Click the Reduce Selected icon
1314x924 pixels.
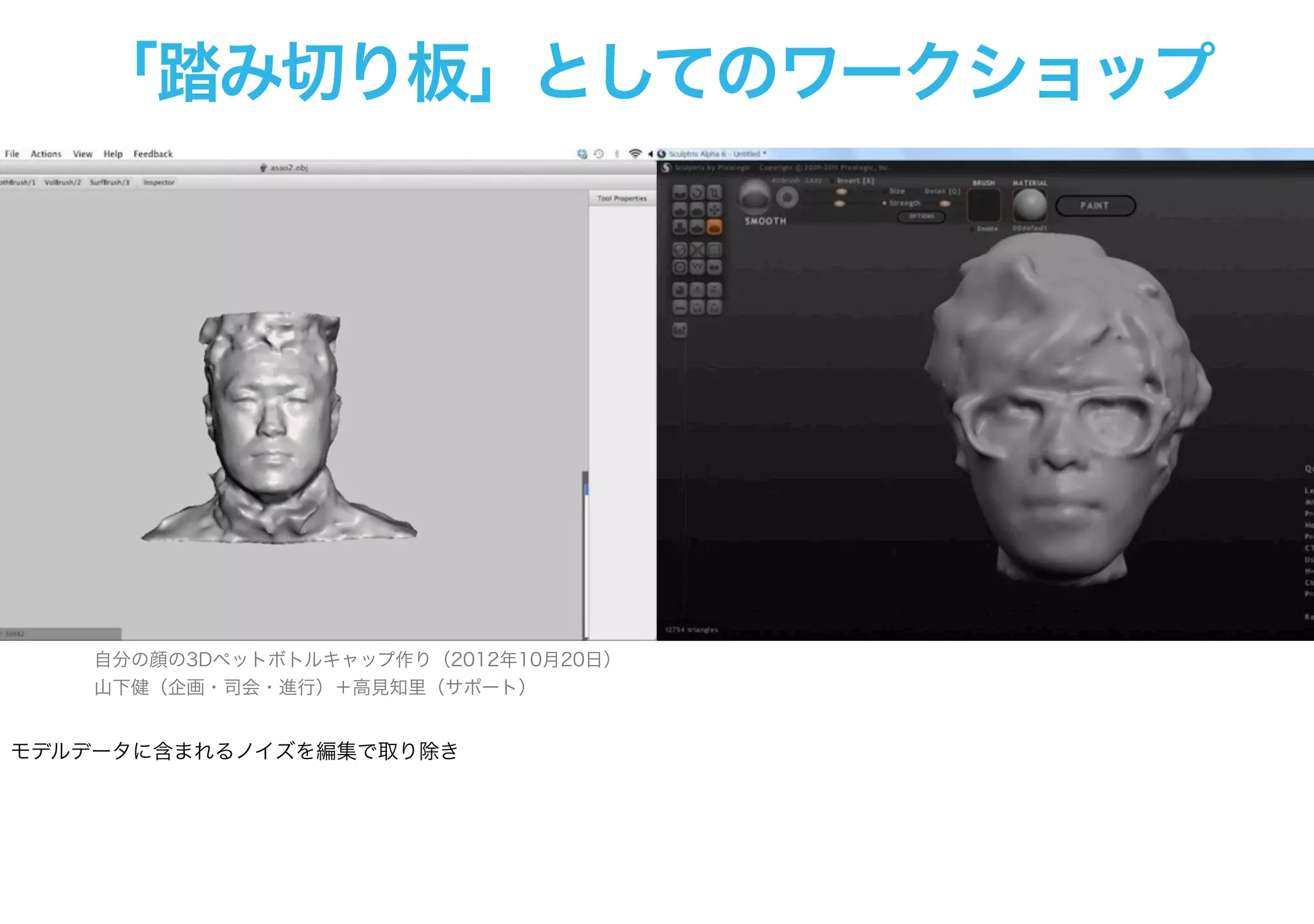point(697,250)
